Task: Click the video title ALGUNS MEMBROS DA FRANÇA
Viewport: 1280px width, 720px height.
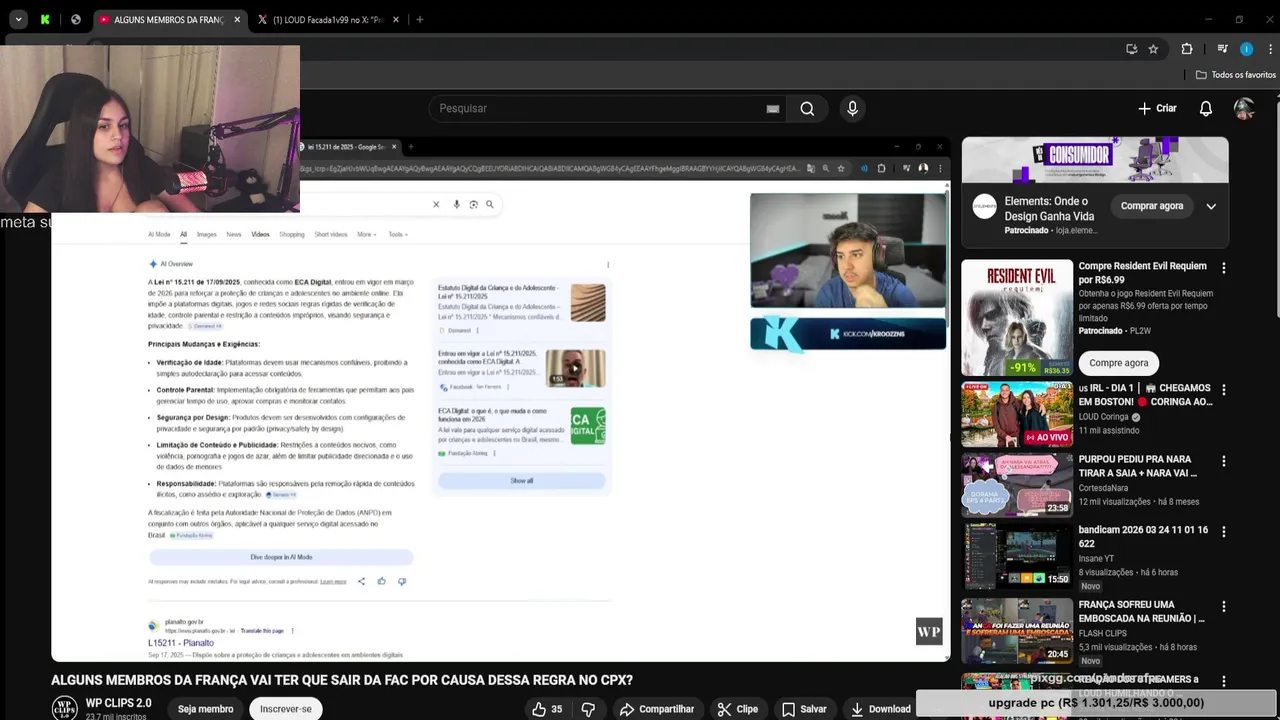Action: pyautogui.click(x=342, y=680)
